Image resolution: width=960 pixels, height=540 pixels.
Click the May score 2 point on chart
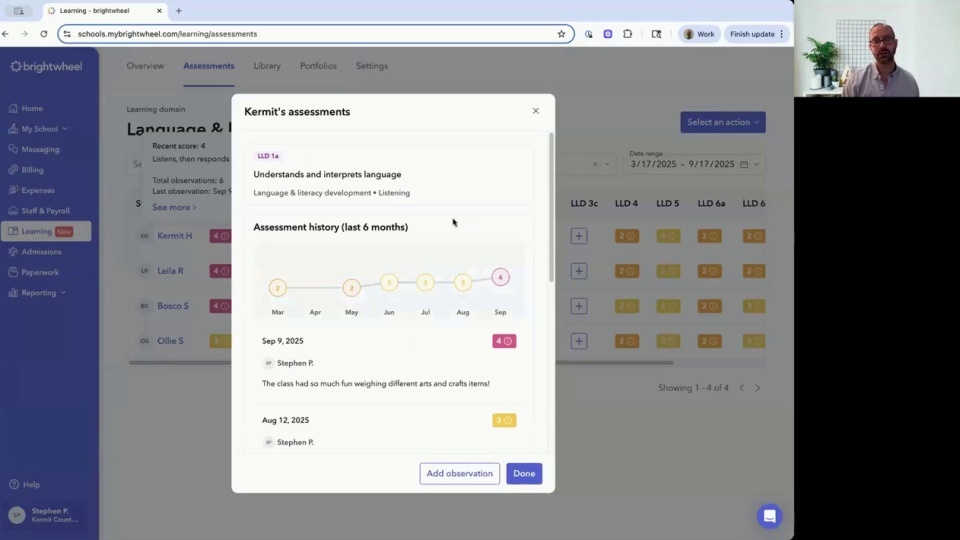pyautogui.click(x=351, y=288)
